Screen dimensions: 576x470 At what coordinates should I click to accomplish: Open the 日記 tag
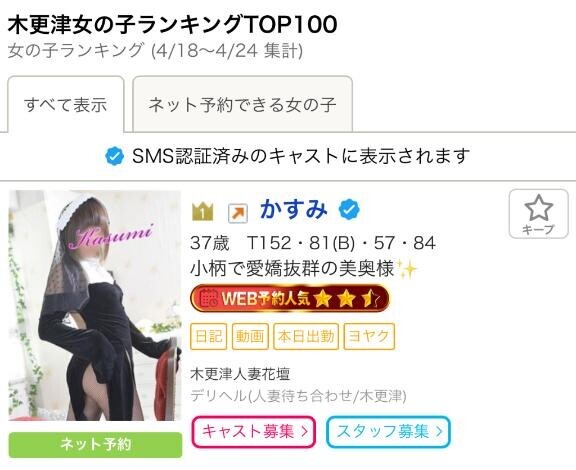coord(209,336)
